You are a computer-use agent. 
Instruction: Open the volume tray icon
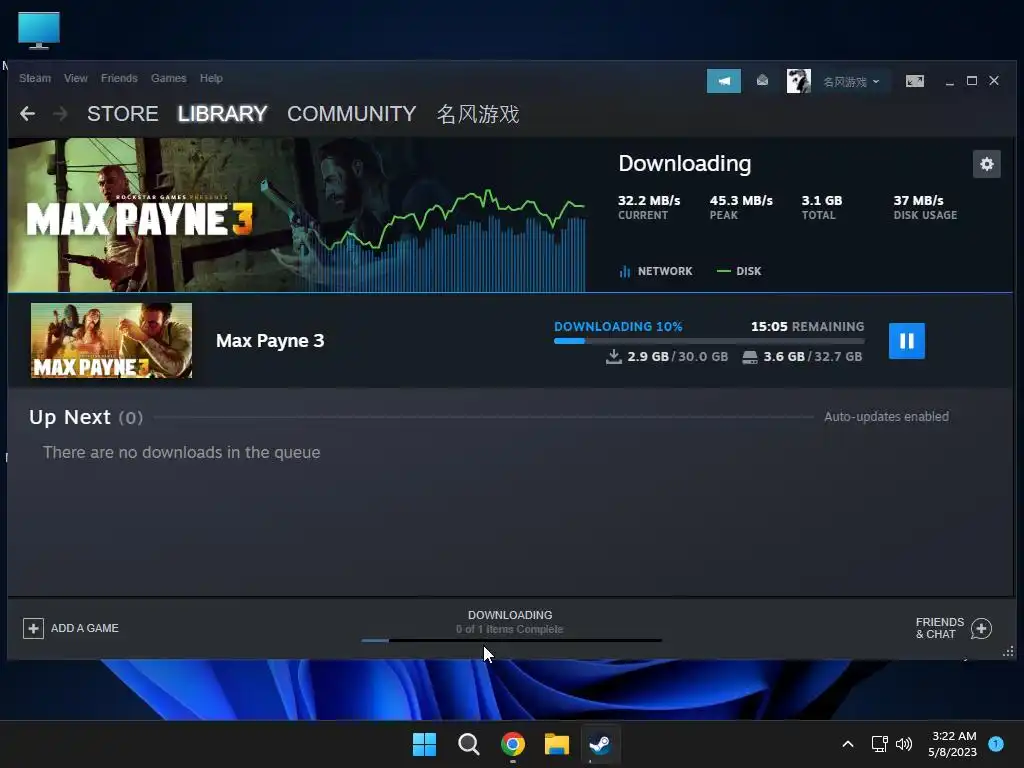pos(904,744)
